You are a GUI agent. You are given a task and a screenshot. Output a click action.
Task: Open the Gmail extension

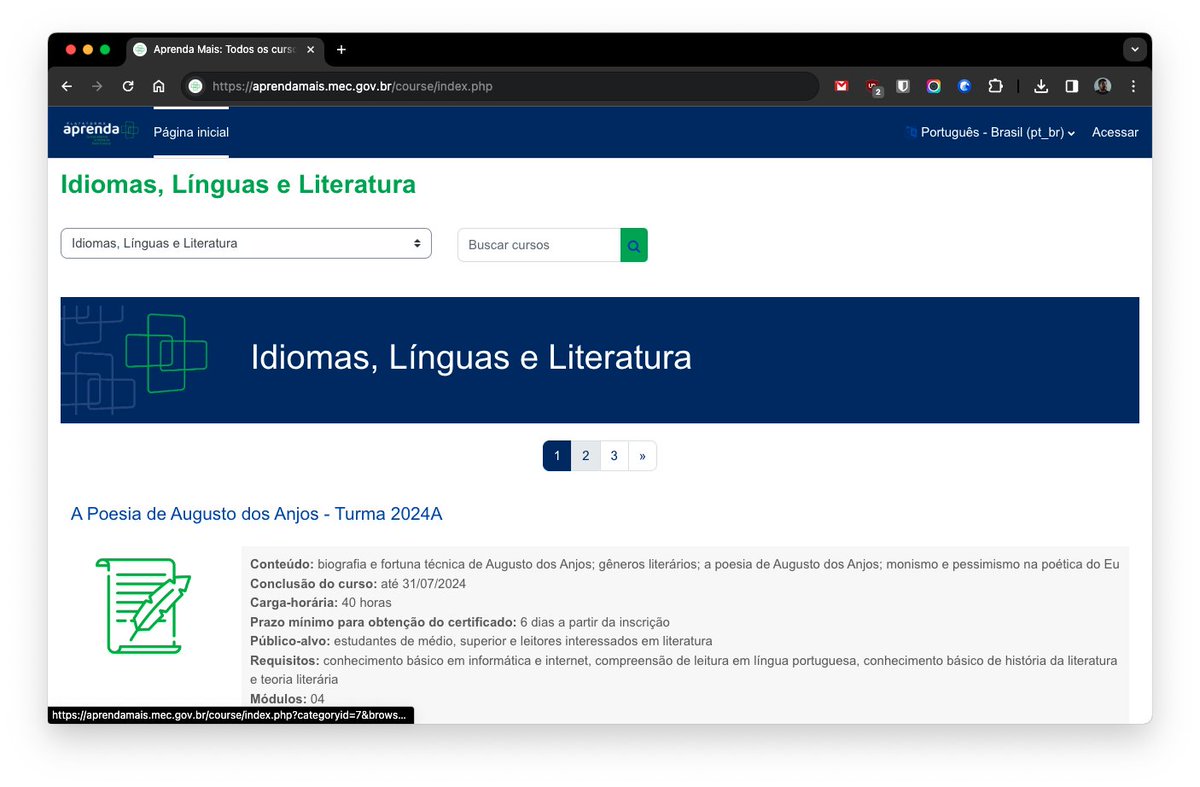841,86
